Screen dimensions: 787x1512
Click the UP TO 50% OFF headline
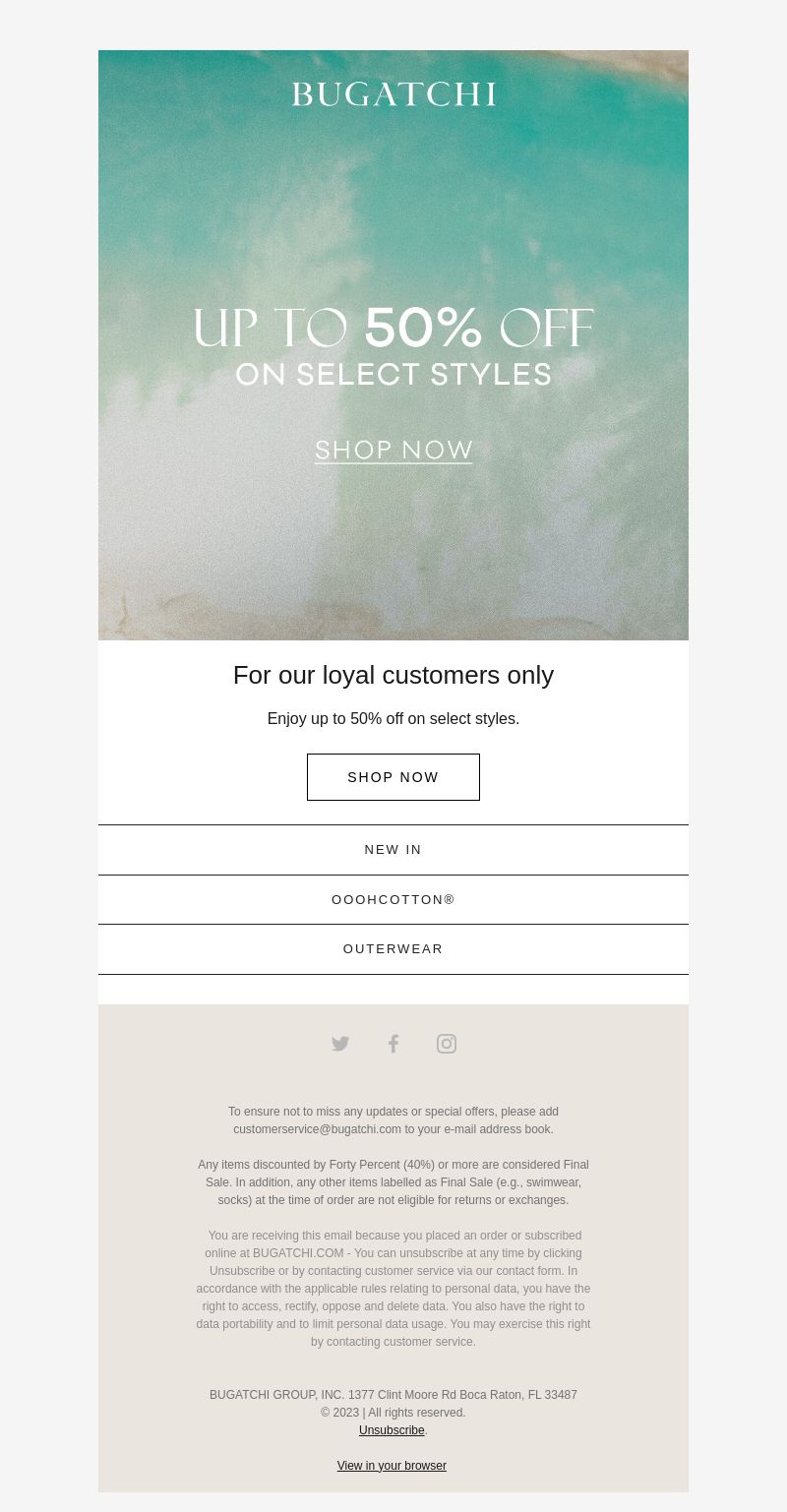click(x=393, y=329)
